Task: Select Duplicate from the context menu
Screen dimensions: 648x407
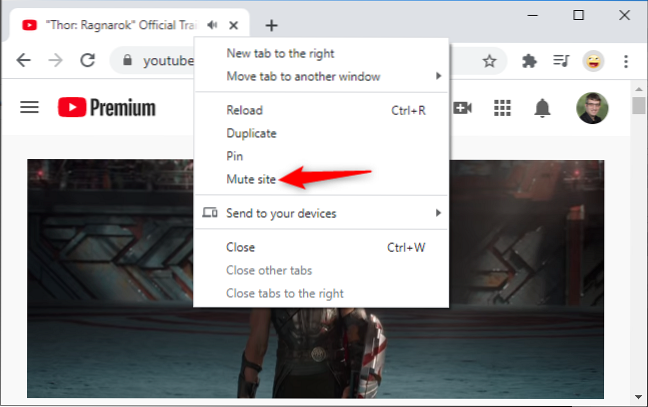Action: click(252, 133)
